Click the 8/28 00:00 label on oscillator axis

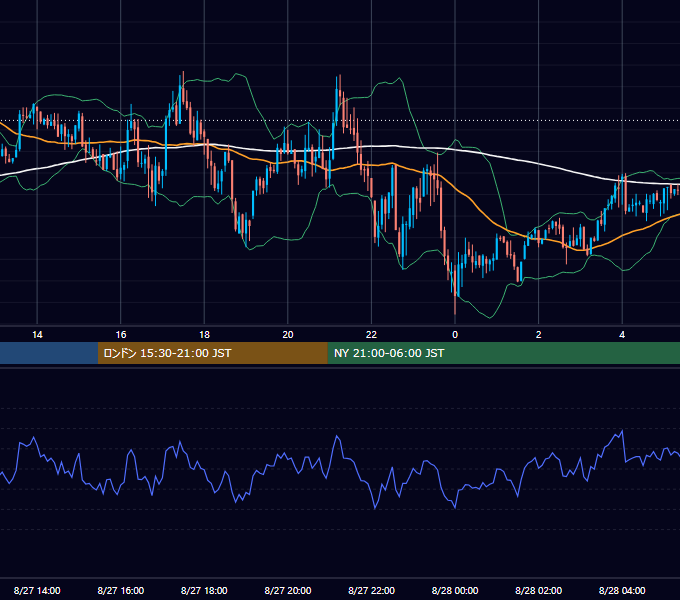click(x=455, y=590)
